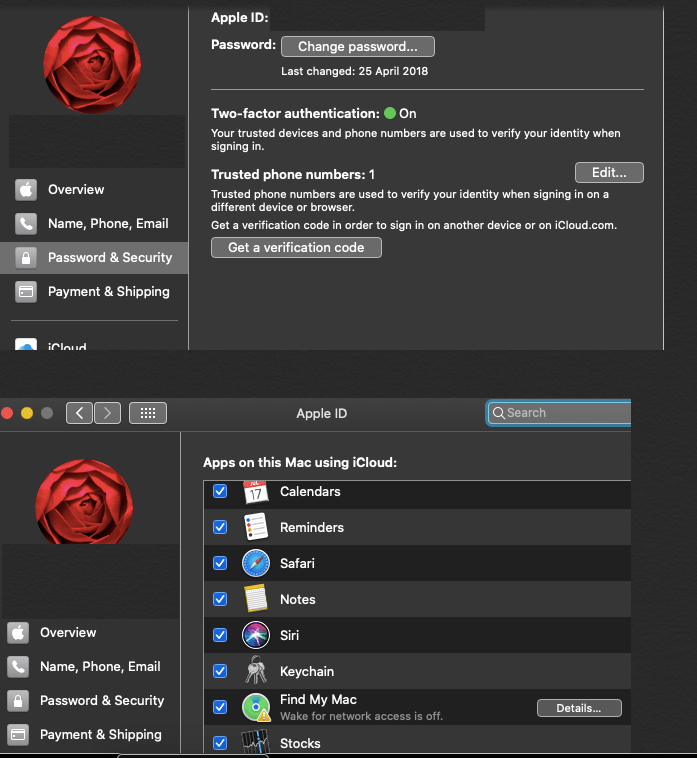Screen dimensions: 697x758
Task: Click the Notes app icon
Action: pos(256,599)
